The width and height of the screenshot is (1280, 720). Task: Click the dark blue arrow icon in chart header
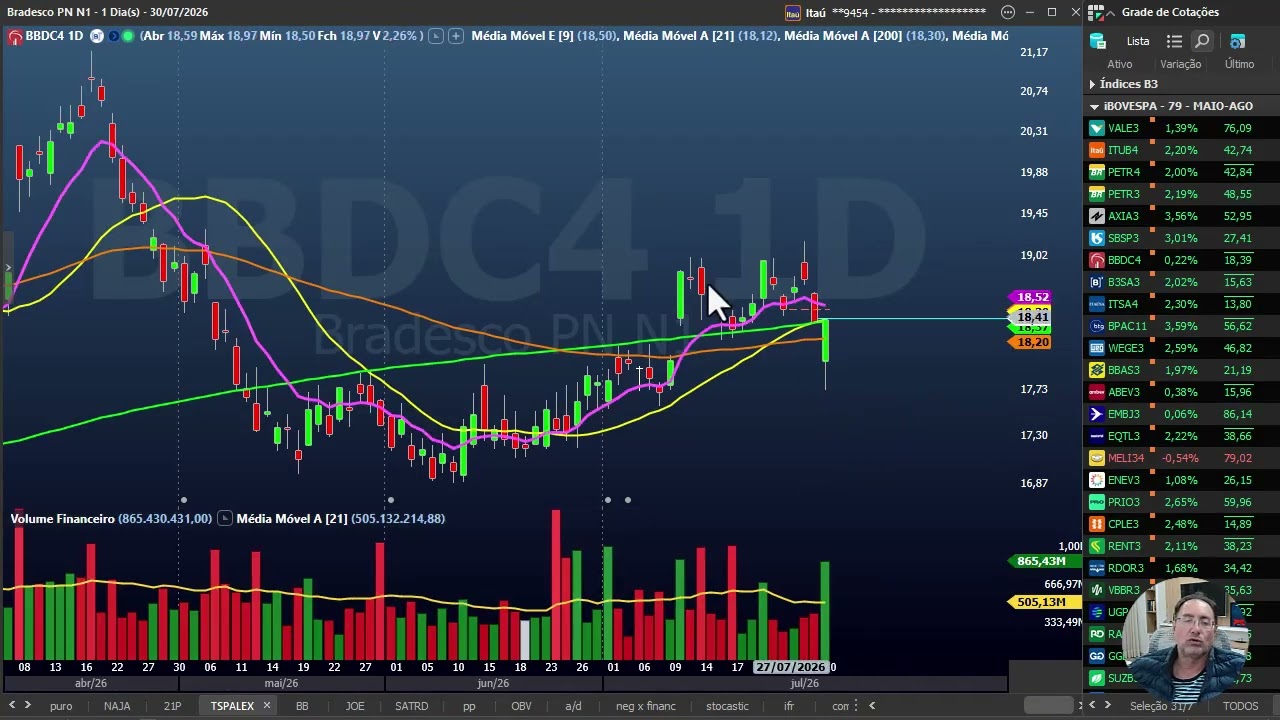pyautogui.click(x=113, y=36)
